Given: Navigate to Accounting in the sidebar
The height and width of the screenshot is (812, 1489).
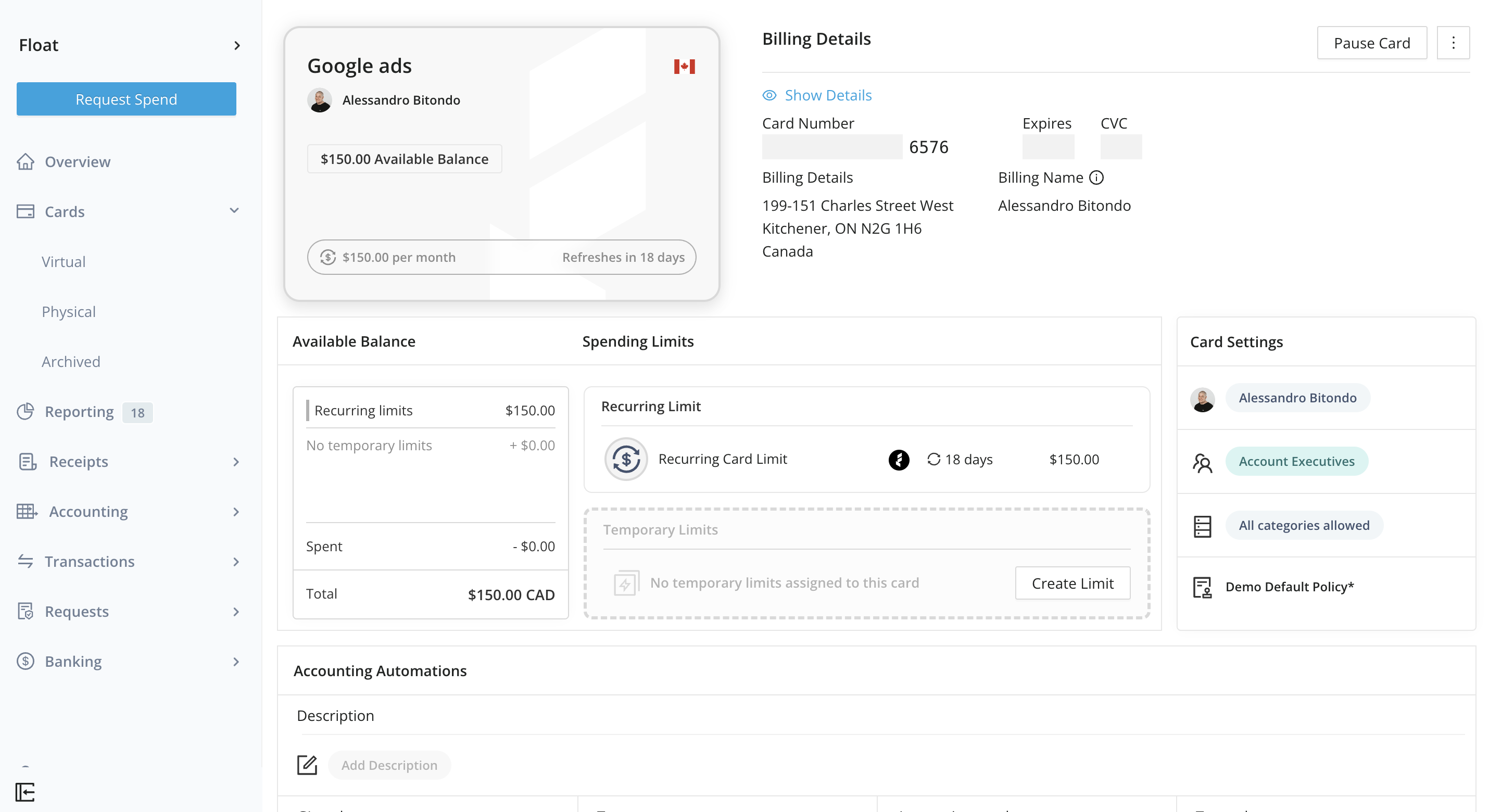Looking at the screenshot, I should 87,512.
